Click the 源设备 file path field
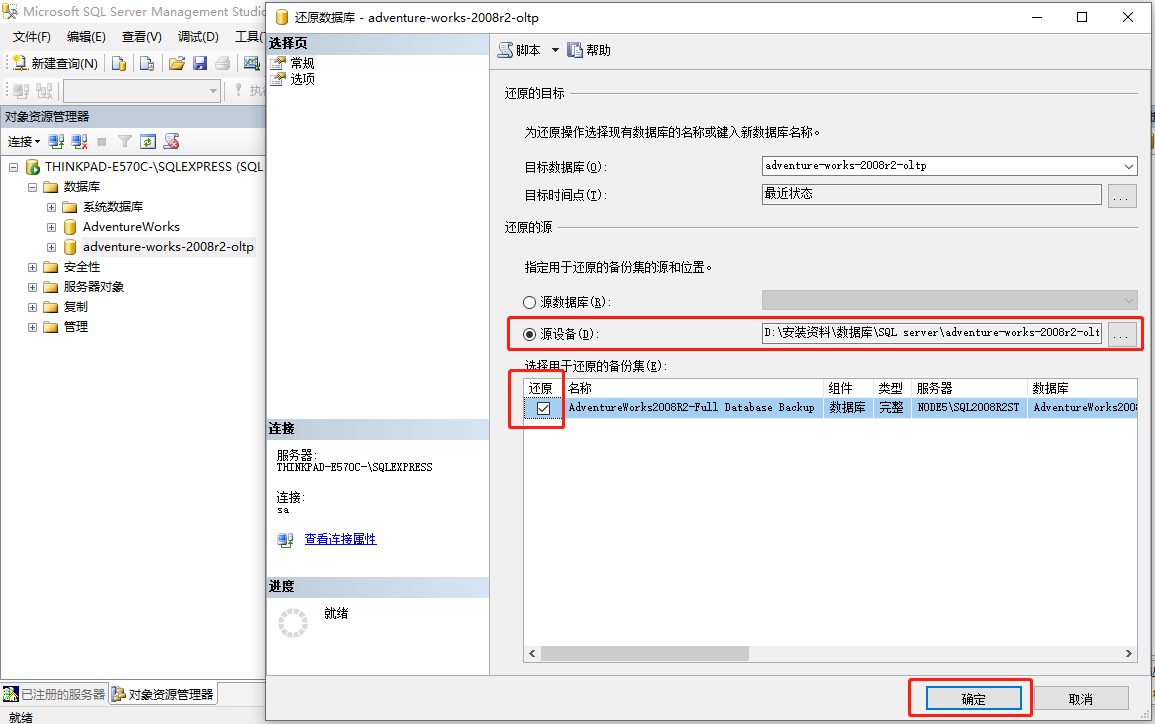The height and width of the screenshot is (724, 1155). click(x=932, y=333)
